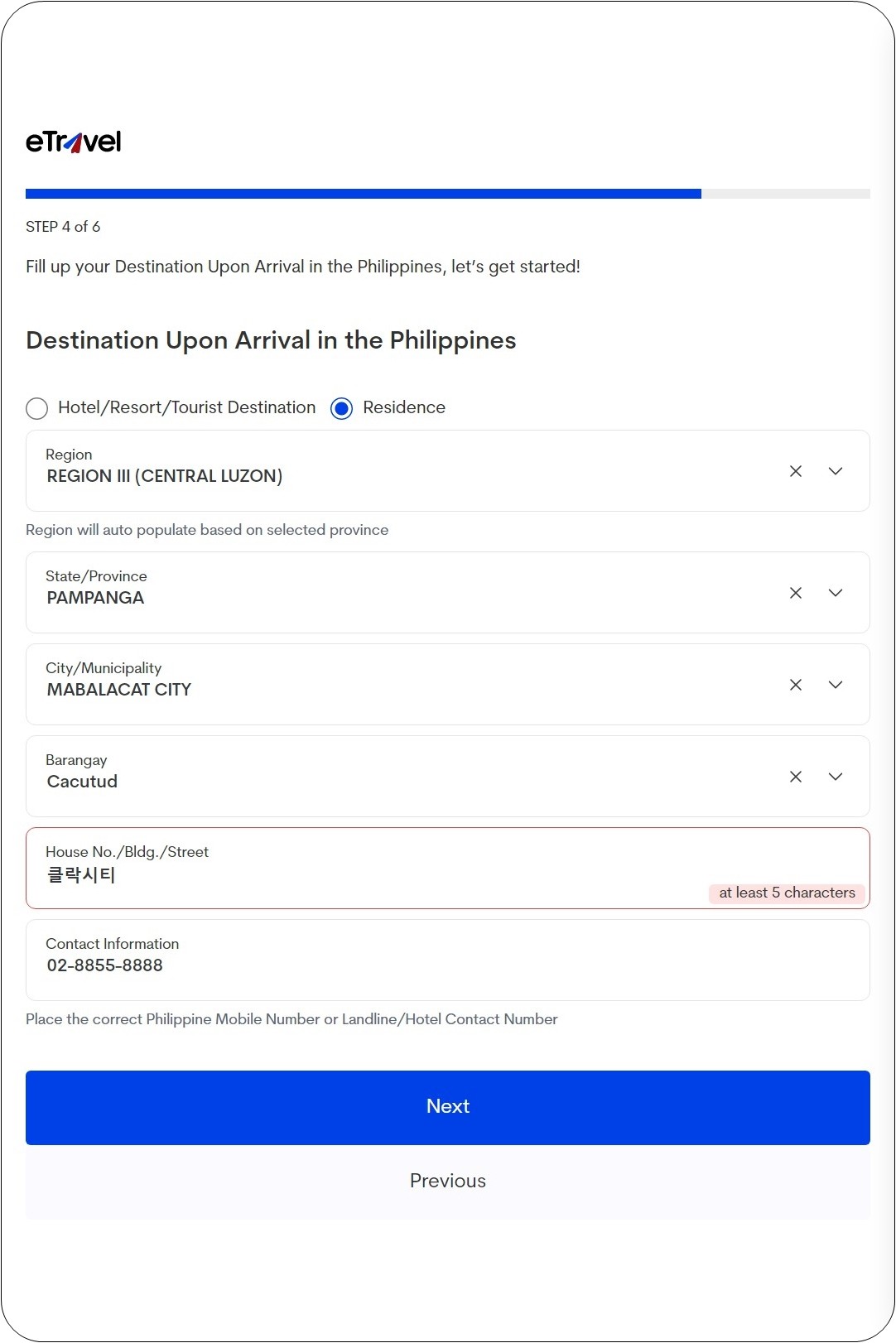Expand the Region dropdown chevron
This screenshot has height=1343, width=896.
836,471
